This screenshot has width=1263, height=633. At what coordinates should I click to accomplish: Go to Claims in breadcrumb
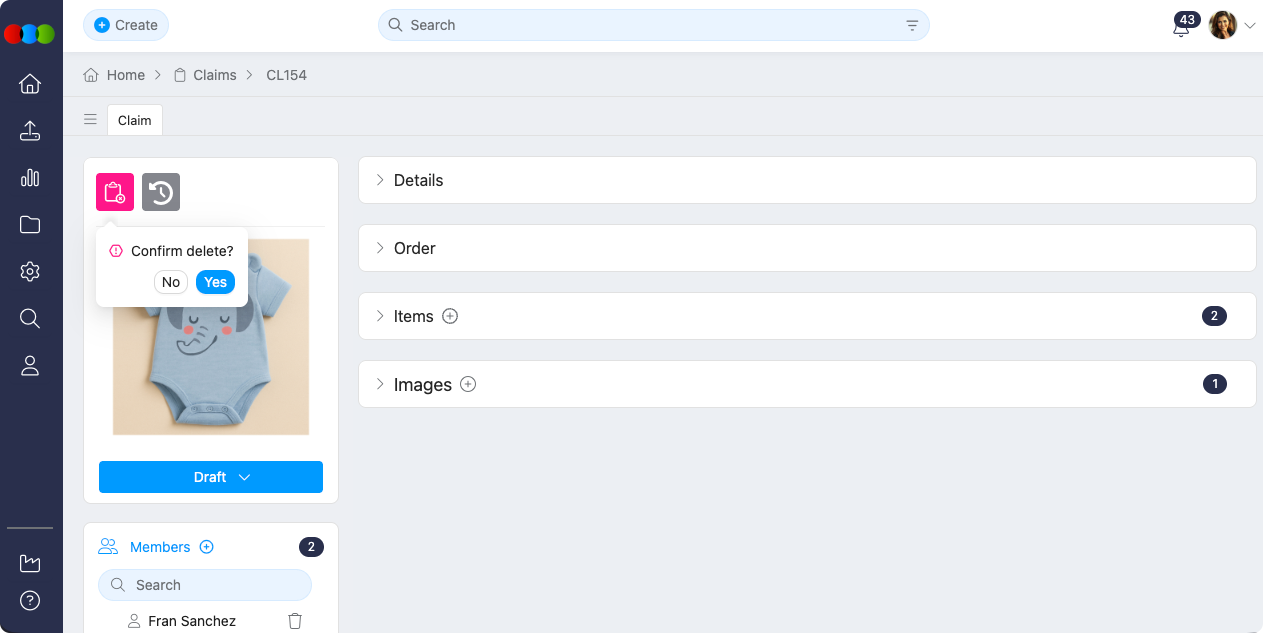[214, 75]
